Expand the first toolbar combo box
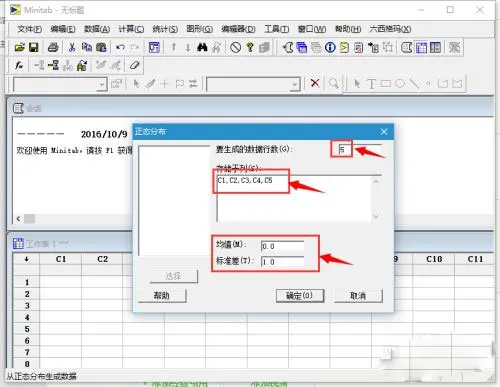Image resolution: width=500 pixels, height=387 pixels. pos(101,84)
